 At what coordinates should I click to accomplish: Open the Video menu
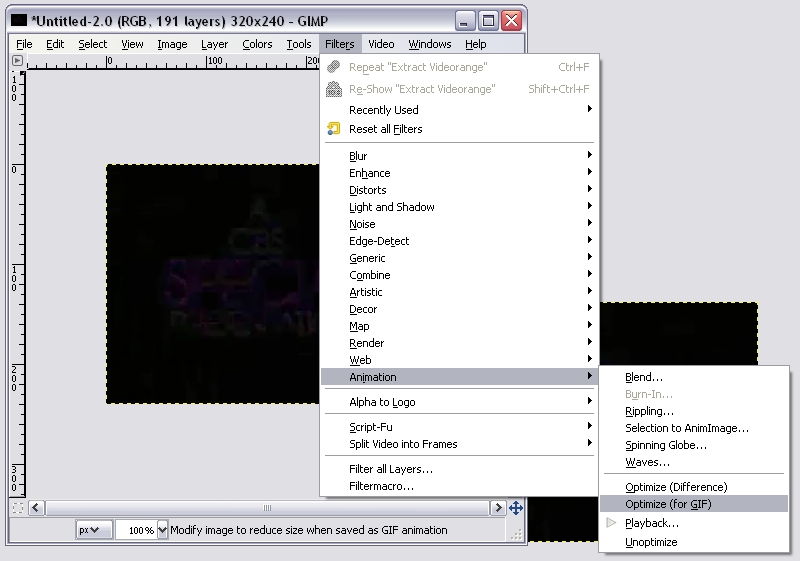point(381,44)
